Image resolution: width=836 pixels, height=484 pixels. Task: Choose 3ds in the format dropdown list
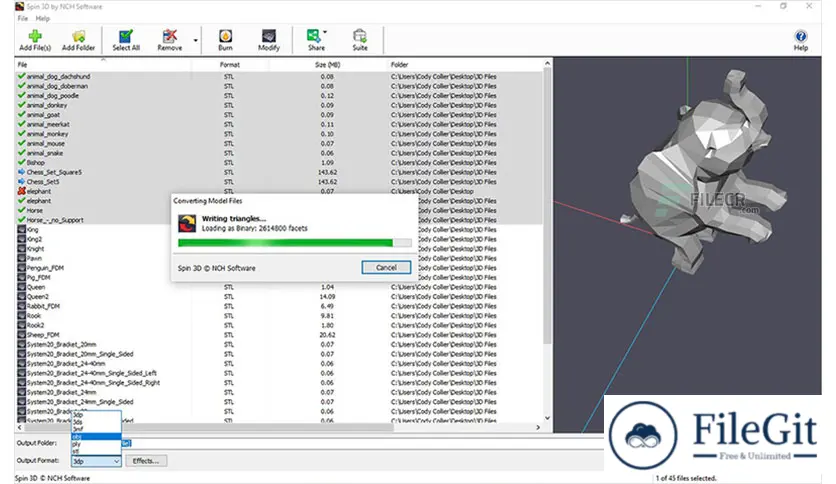(96, 422)
